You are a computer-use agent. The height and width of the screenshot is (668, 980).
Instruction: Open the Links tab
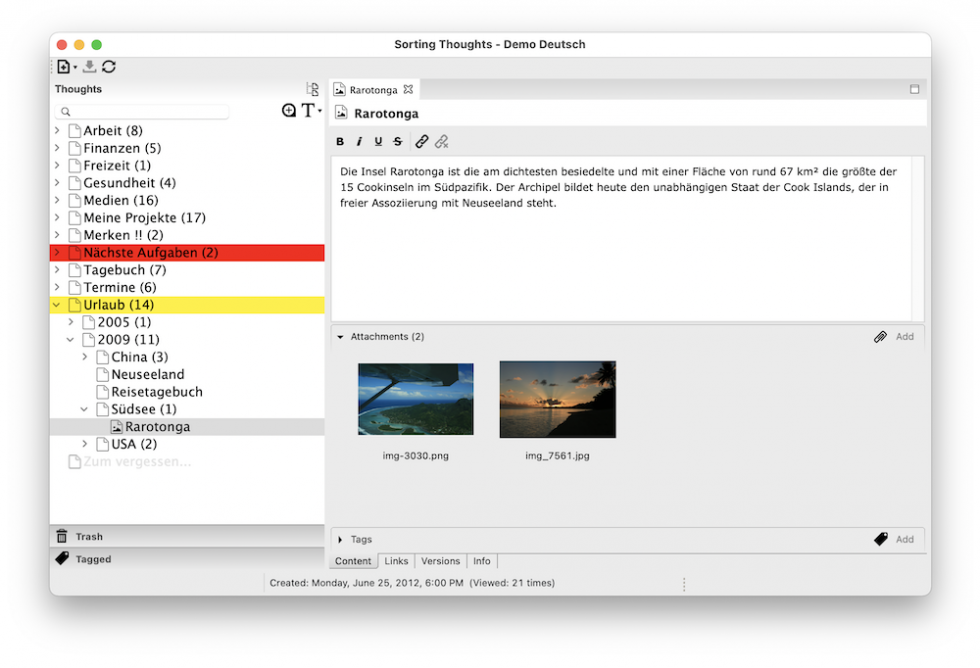tap(396, 562)
